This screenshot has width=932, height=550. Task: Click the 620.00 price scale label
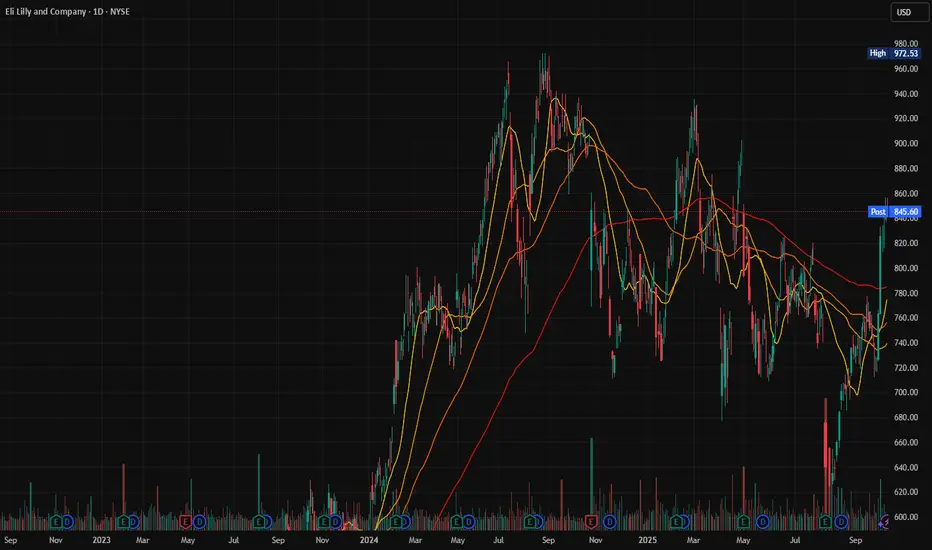click(906, 492)
